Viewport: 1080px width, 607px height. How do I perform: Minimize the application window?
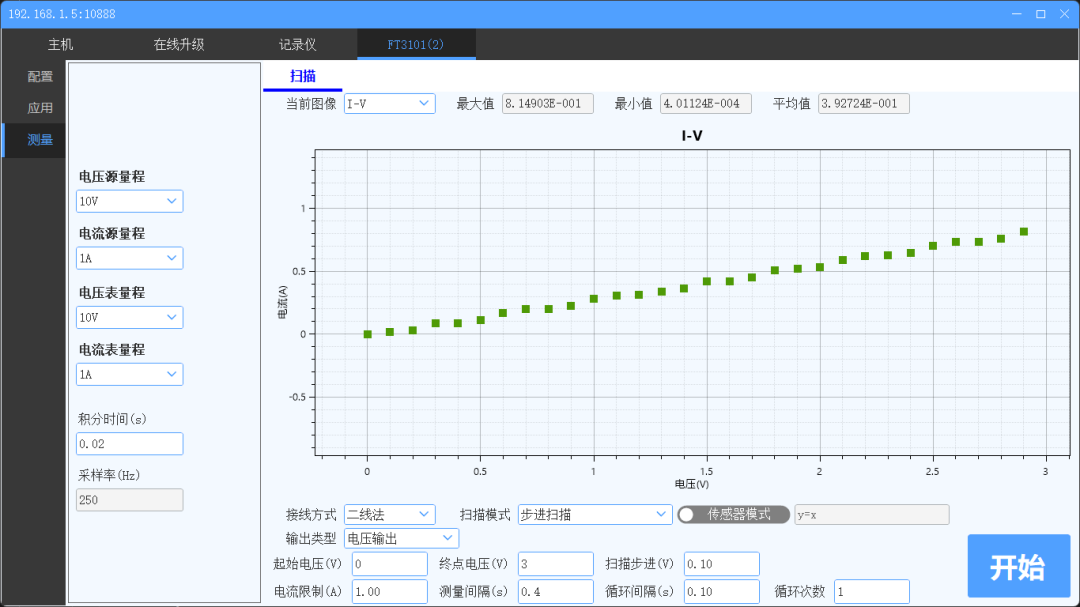point(1017,14)
